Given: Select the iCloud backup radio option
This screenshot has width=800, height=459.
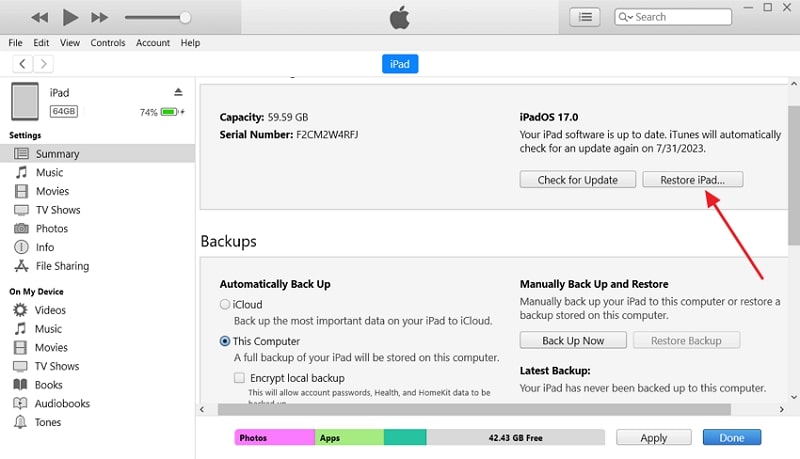Looking at the screenshot, I should pyautogui.click(x=225, y=304).
